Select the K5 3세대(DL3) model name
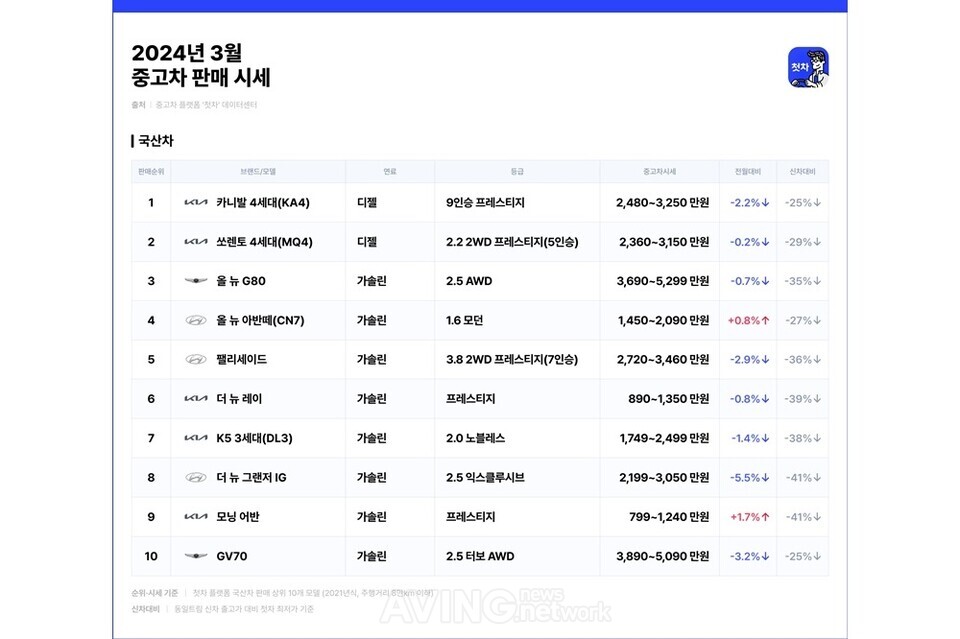The width and height of the screenshot is (960, 639). (x=254, y=438)
